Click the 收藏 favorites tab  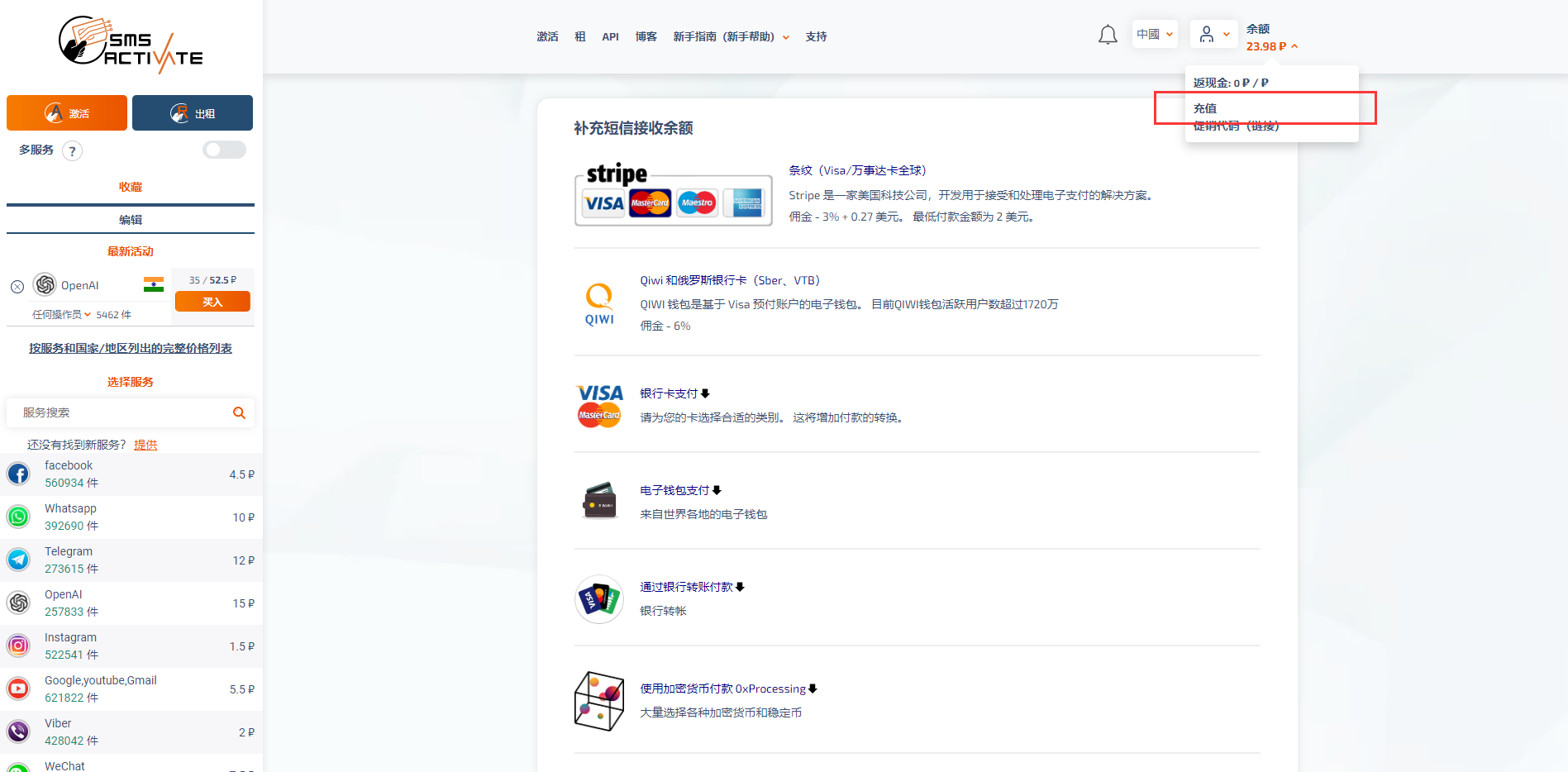tap(131, 187)
